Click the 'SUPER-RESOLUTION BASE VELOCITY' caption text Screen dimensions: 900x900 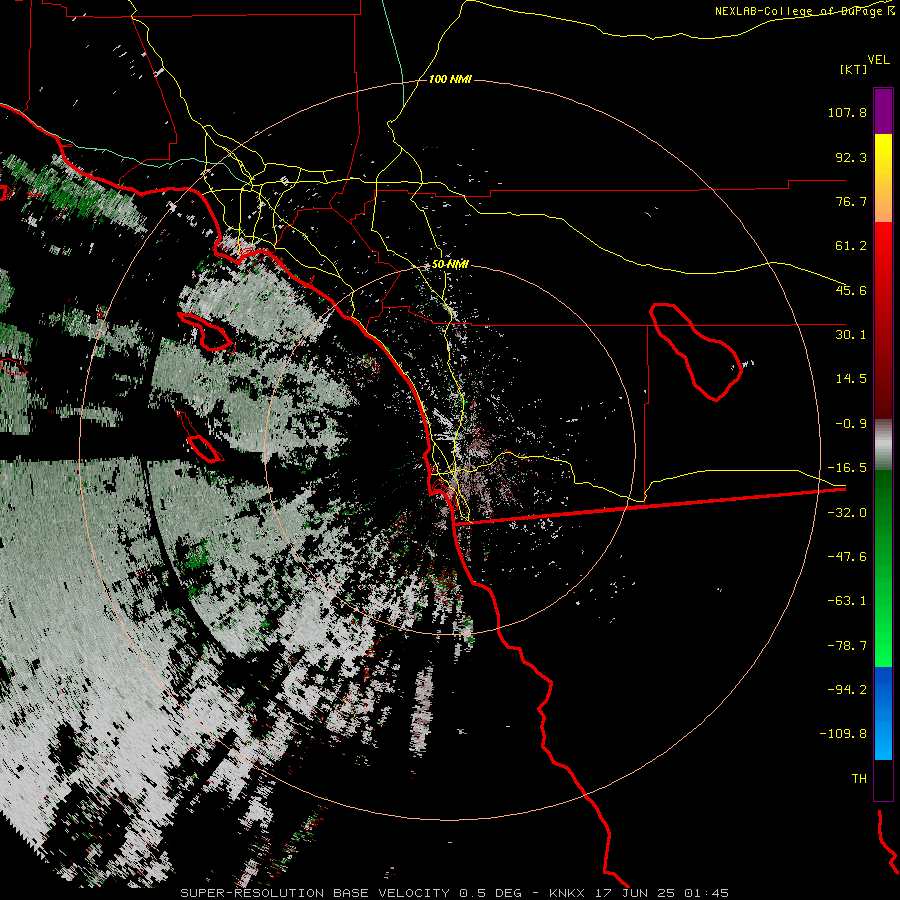[315, 893]
